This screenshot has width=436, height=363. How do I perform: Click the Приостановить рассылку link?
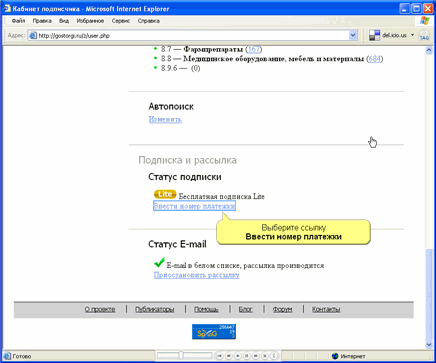point(196,275)
